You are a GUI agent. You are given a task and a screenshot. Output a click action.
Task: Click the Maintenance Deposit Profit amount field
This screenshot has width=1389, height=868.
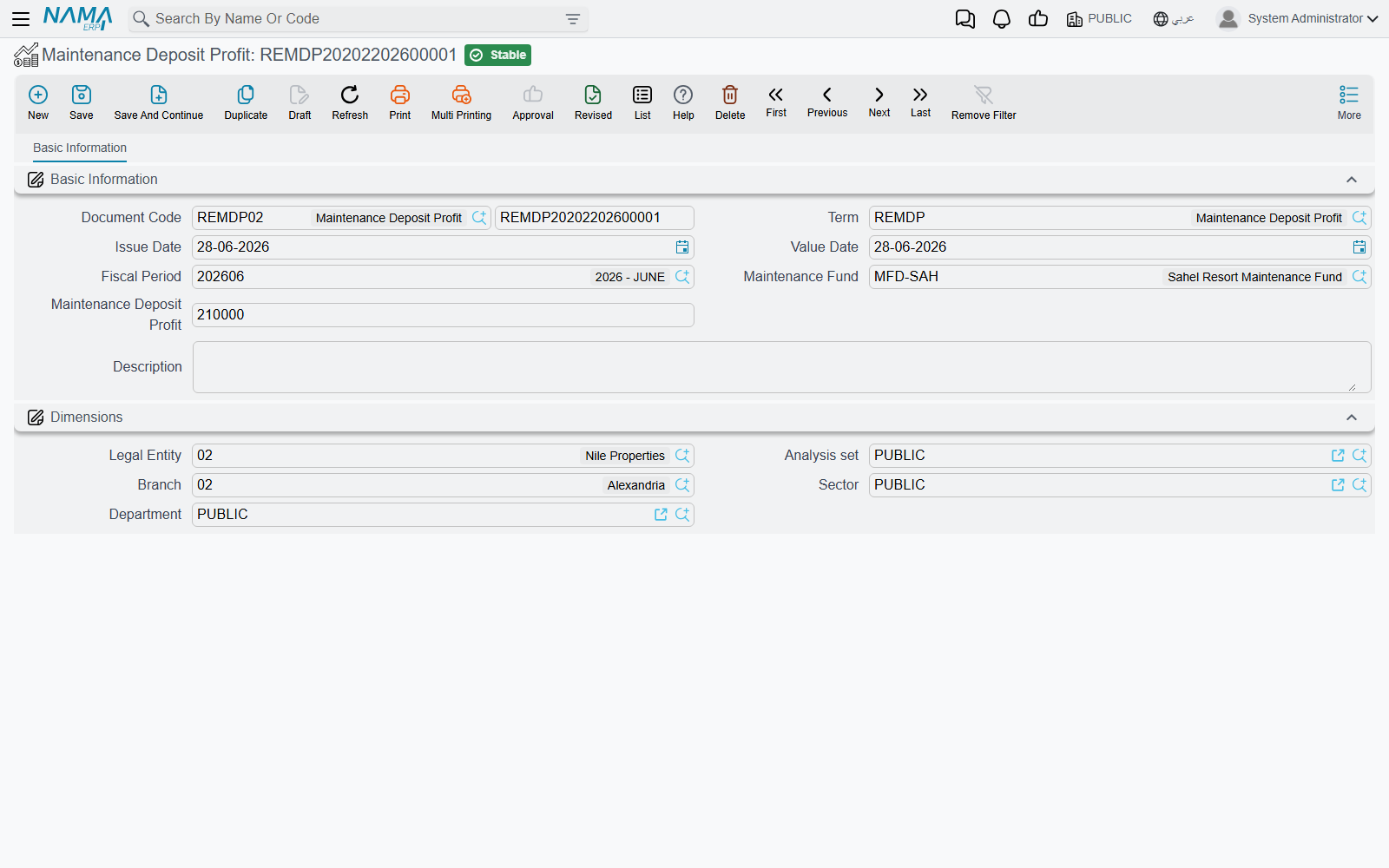443,315
